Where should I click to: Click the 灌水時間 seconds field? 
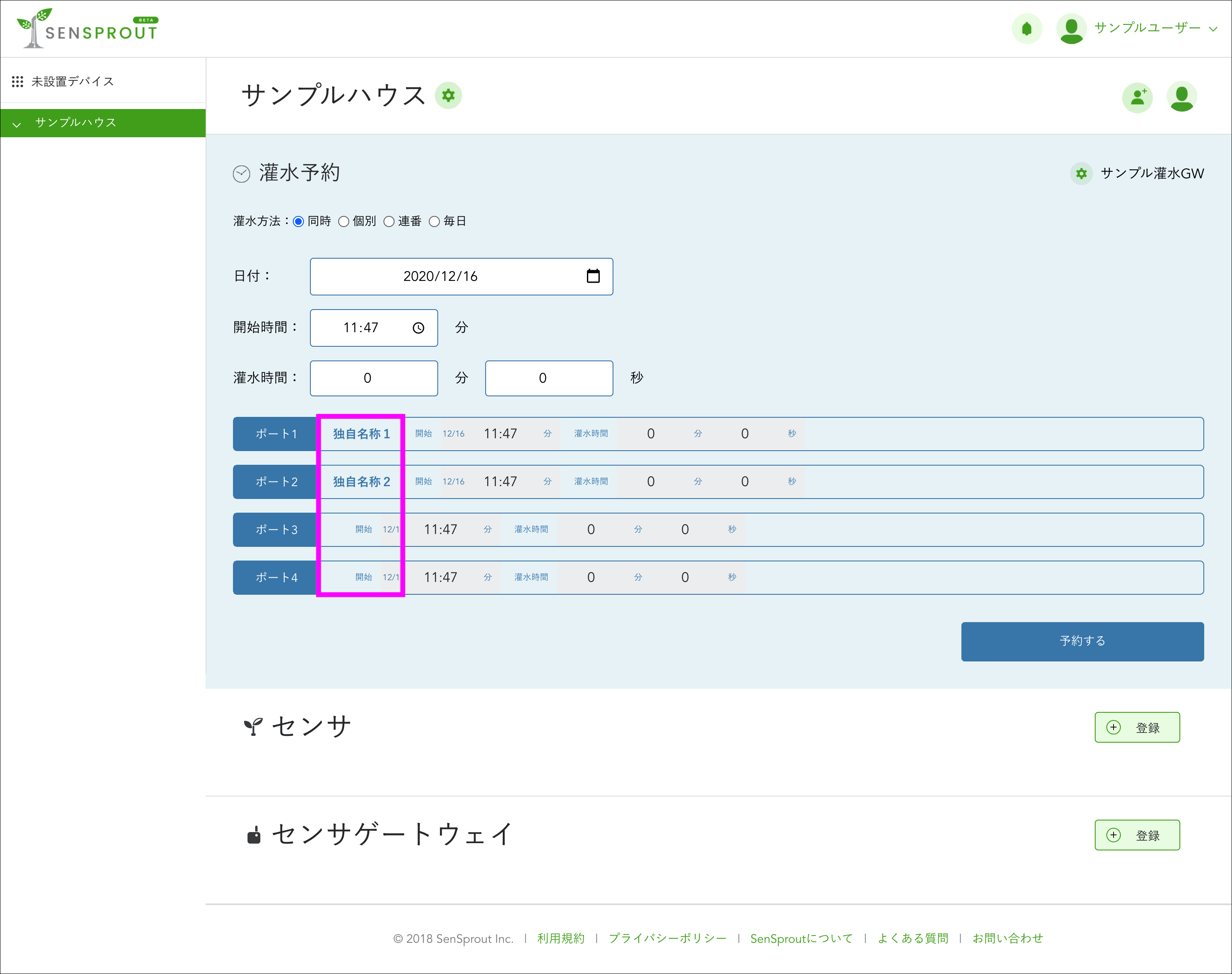coord(549,378)
